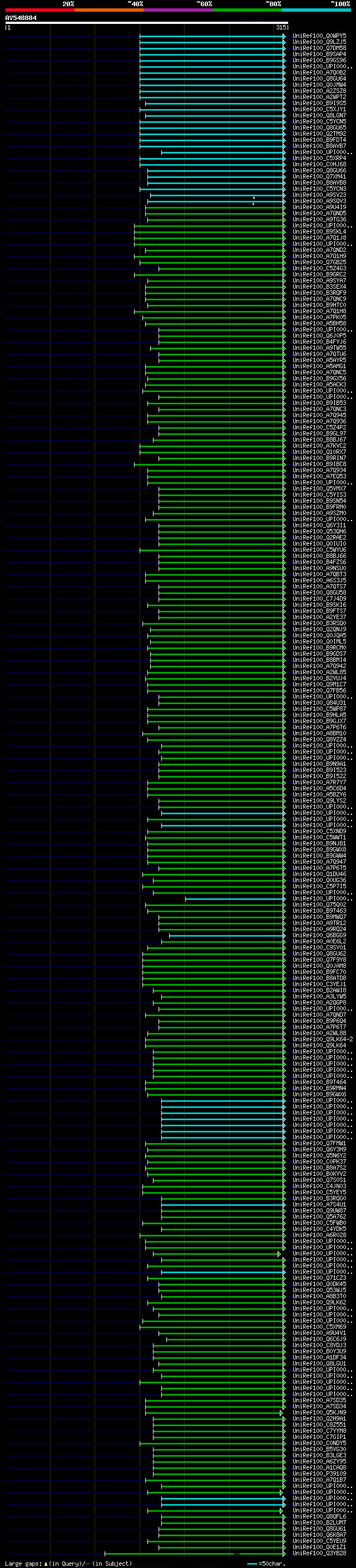Select hit label UniRef100_B9FDT4
Image resolution: width=356 pixels, height=1568 pixels.
(x=319, y=140)
